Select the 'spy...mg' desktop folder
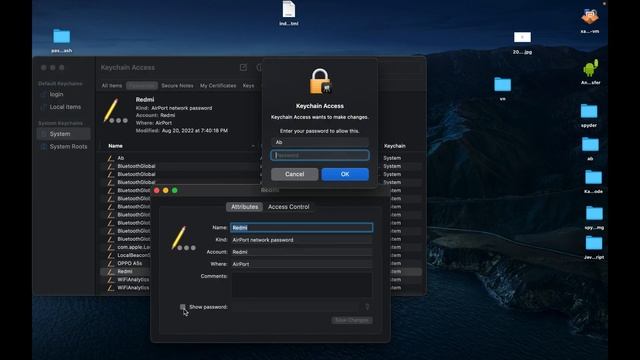The height and width of the screenshot is (360, 640). point(594,213)
